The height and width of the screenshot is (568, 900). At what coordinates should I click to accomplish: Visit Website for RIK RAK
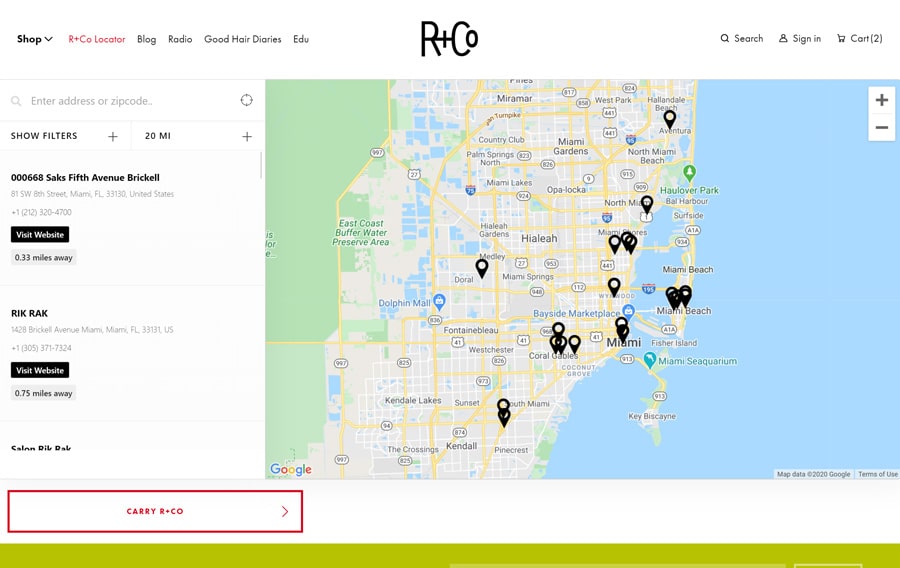pos(40,370)
